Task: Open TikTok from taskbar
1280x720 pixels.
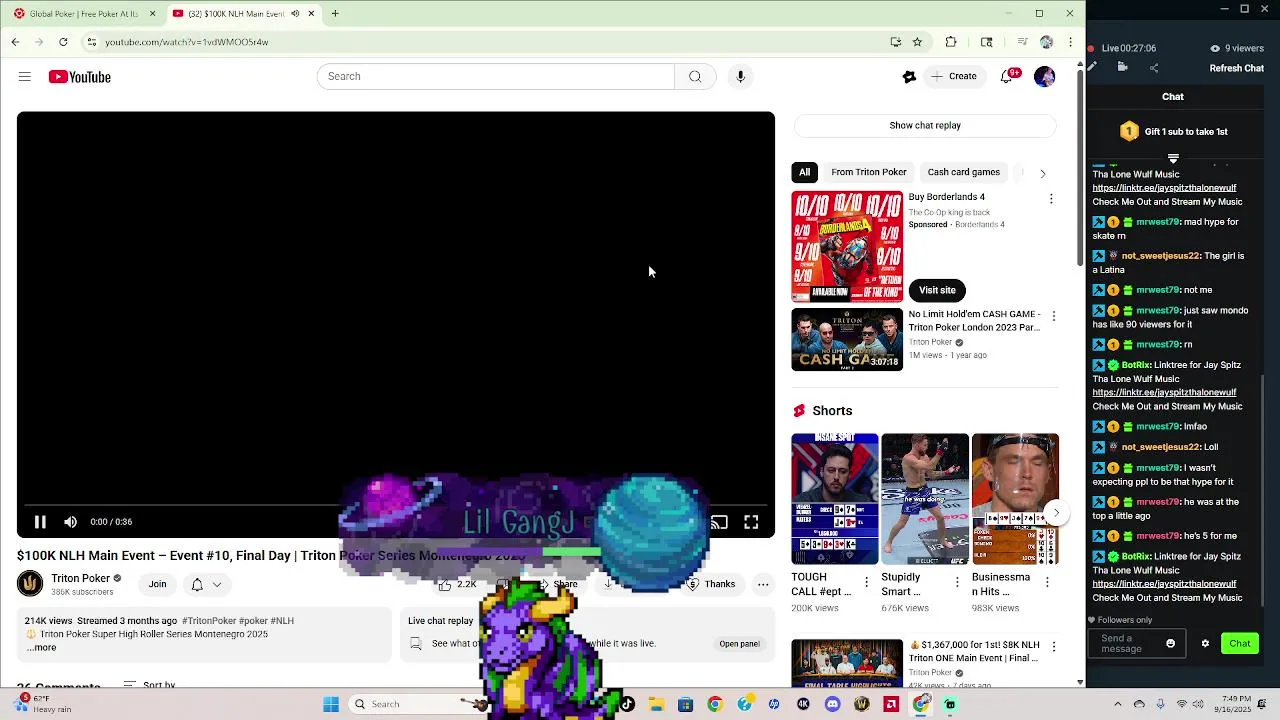Action: pyautogui.click(x=627, y=704)
